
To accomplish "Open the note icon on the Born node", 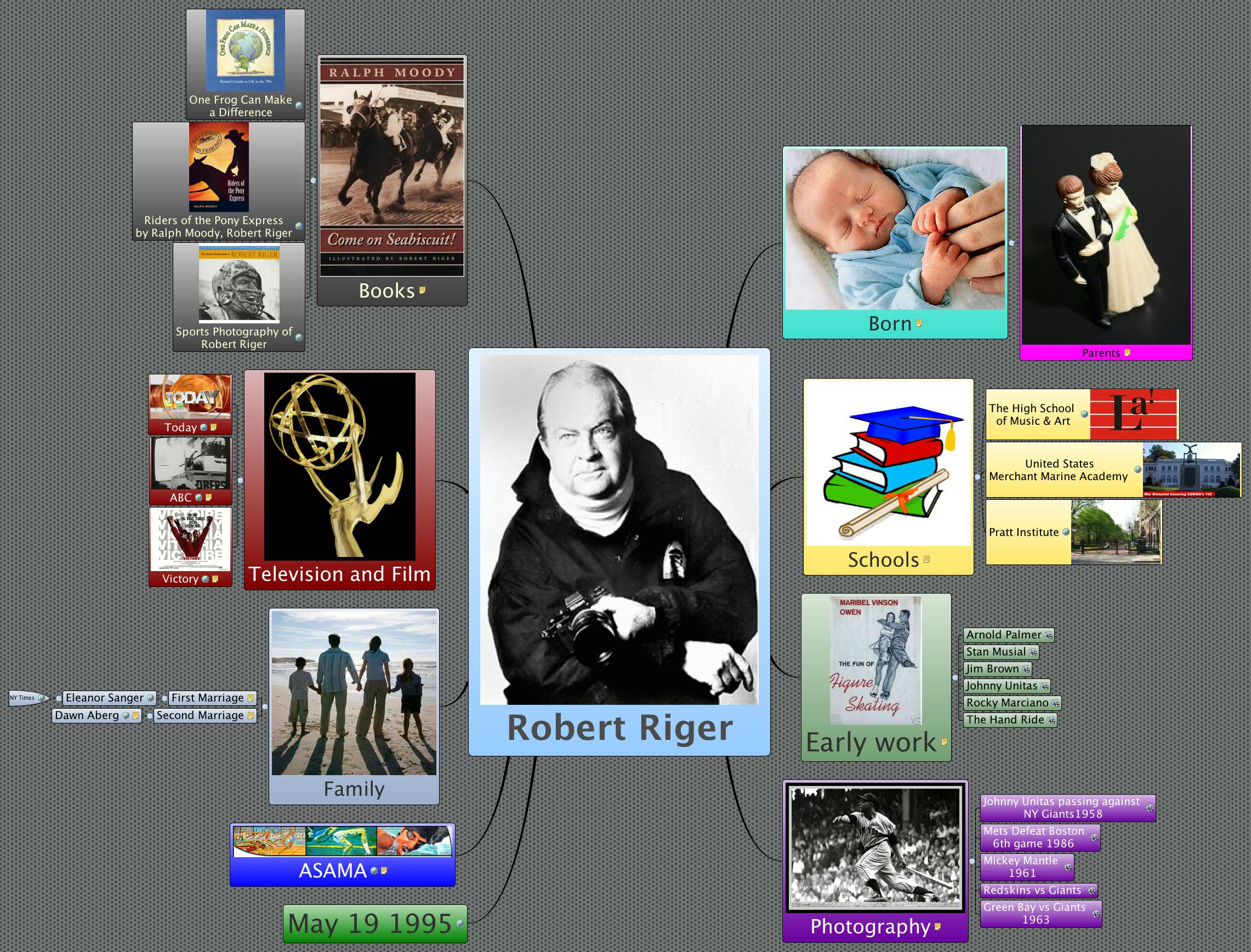I will (x=919, y=323).
